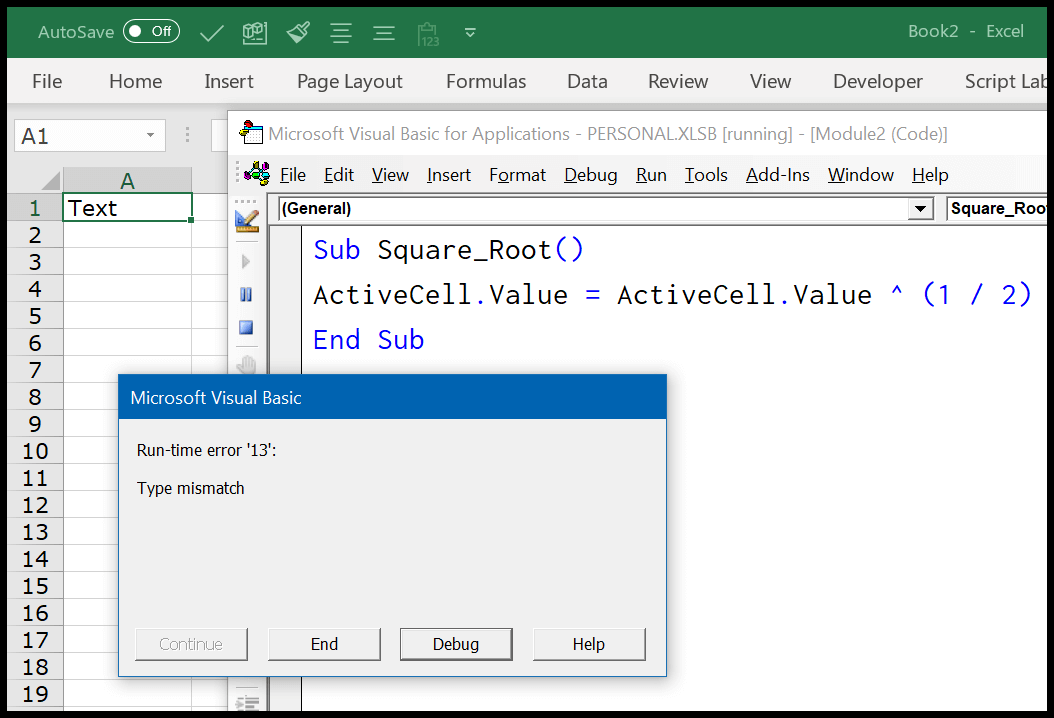Click the Debug button in error dialog
The image size is (1054, 718).
coord(456,644)
